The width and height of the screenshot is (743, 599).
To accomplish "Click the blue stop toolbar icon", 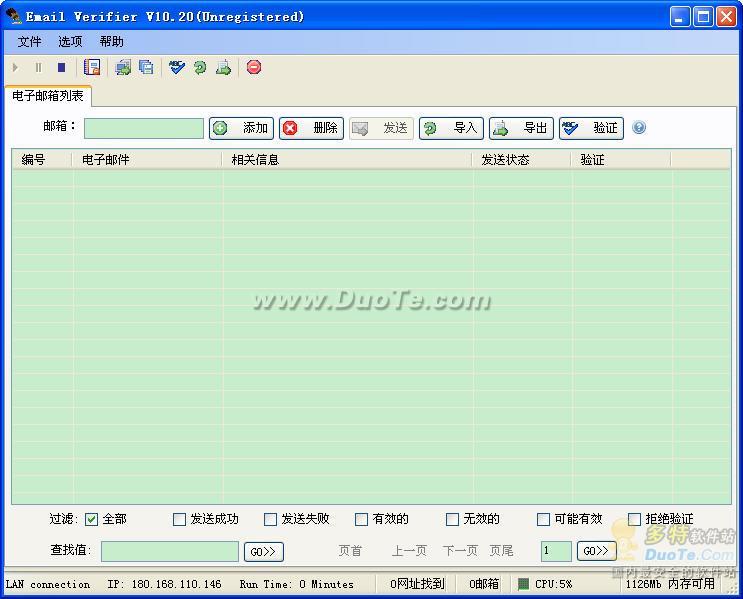I will [62, 68].
